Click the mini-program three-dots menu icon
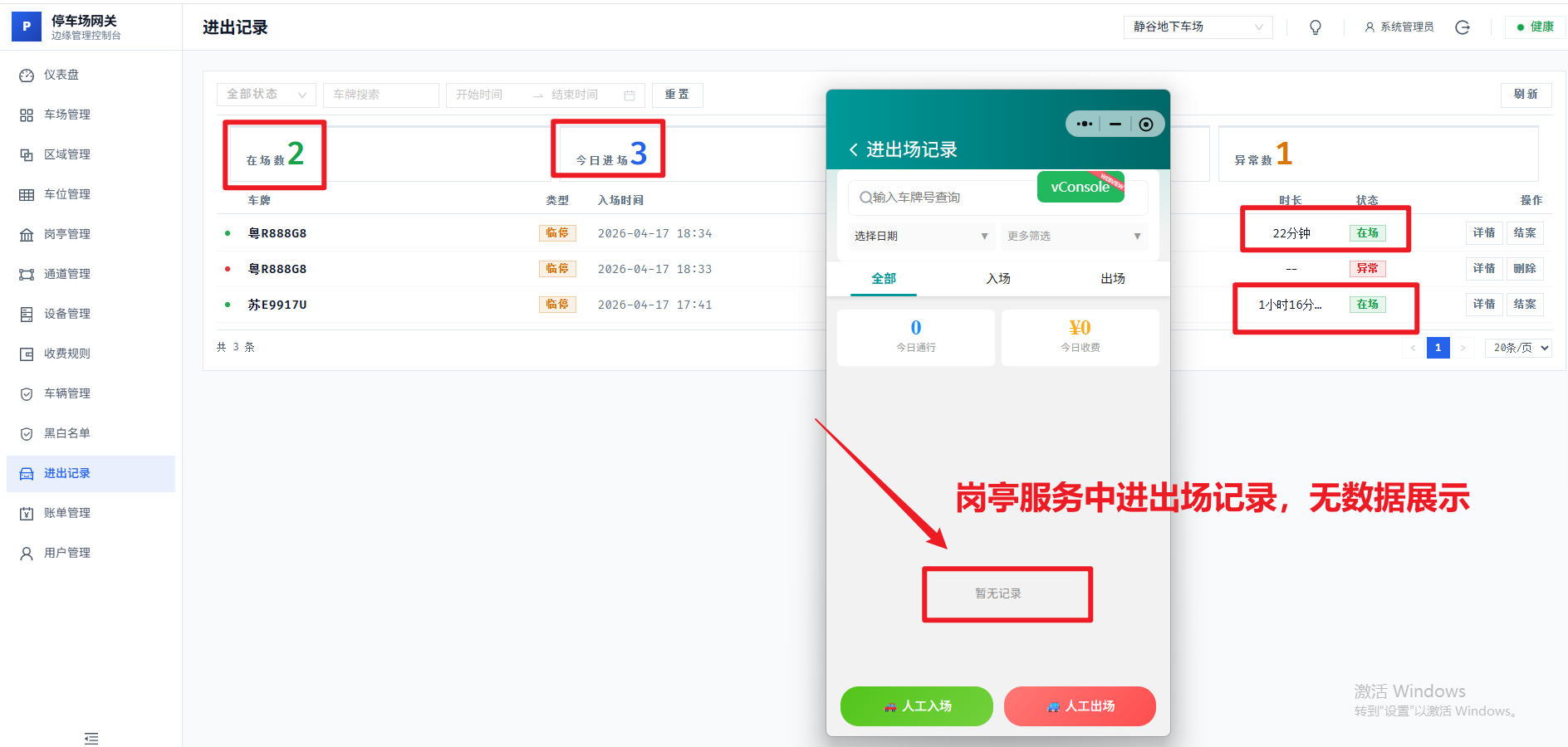This screenshot has height=747, width=1568. tap(1084, 124)
